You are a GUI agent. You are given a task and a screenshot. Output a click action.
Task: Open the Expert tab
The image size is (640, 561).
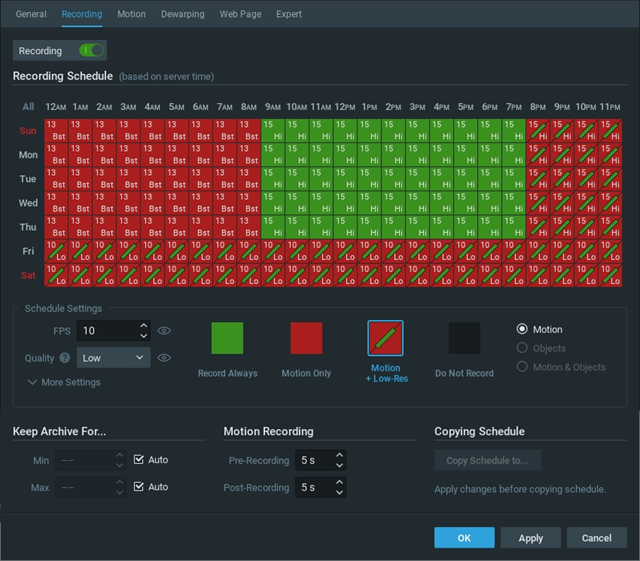tap(289, 14)
